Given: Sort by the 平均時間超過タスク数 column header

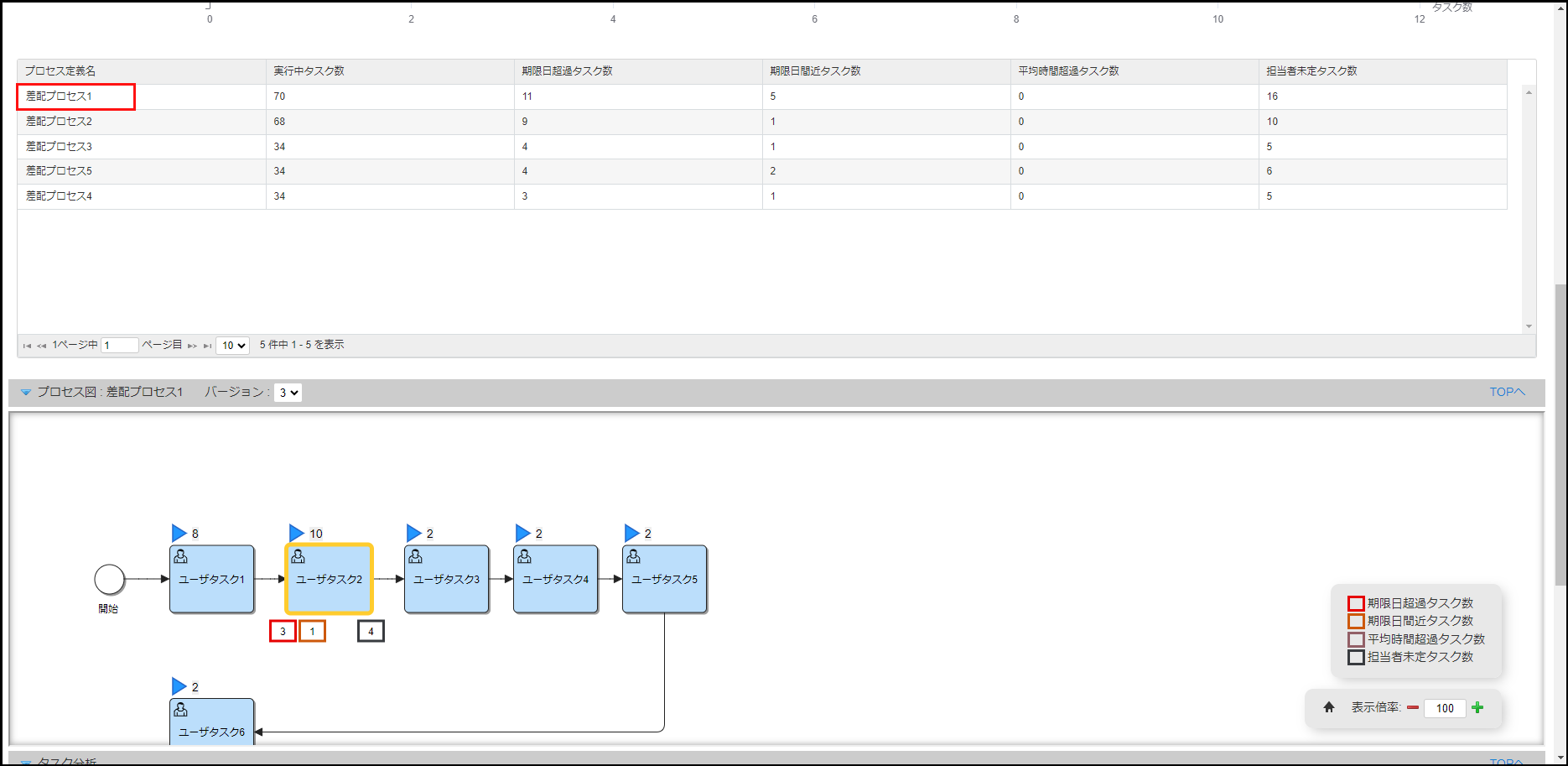Looking at the screenshot, I should [1134, 71].
